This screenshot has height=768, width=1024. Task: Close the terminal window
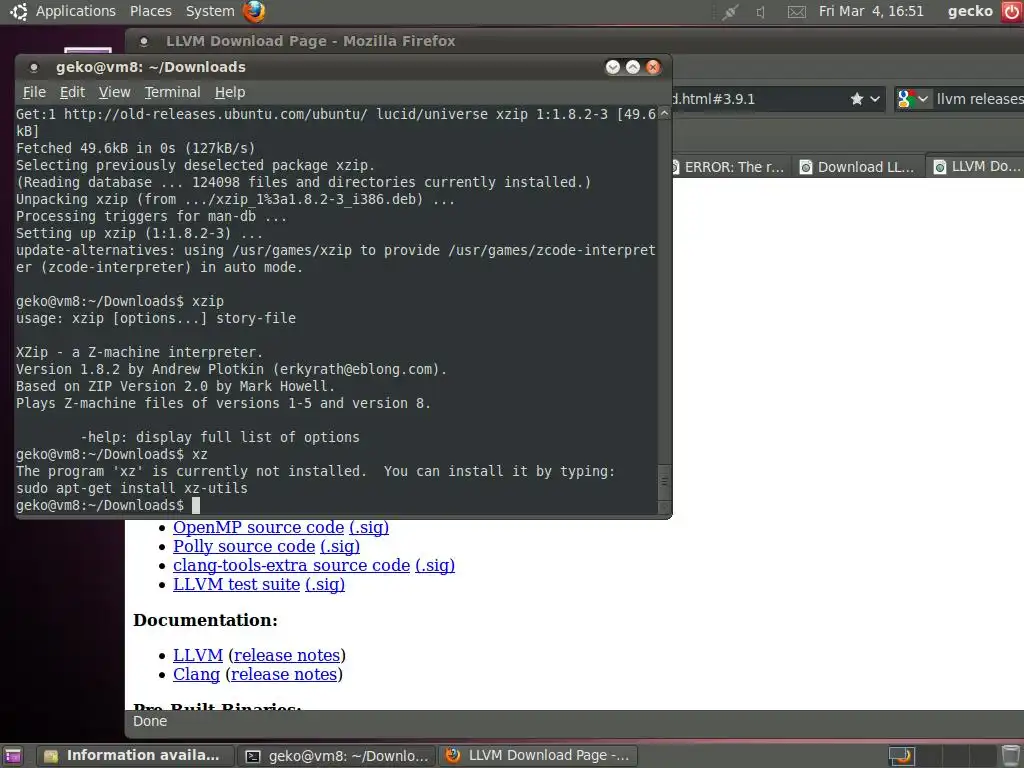653,67
